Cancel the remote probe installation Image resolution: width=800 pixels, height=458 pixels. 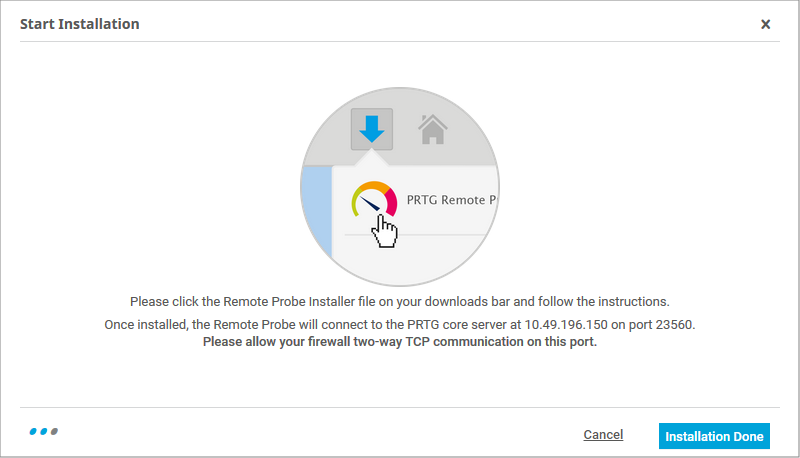603,435
